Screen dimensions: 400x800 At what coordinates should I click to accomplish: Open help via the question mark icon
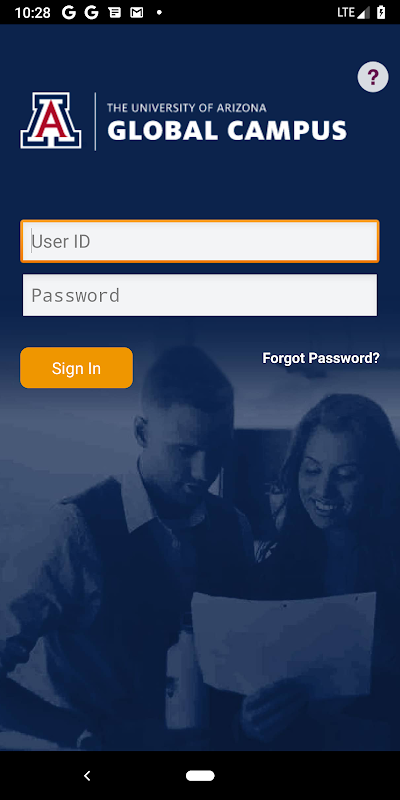point(373,77)
